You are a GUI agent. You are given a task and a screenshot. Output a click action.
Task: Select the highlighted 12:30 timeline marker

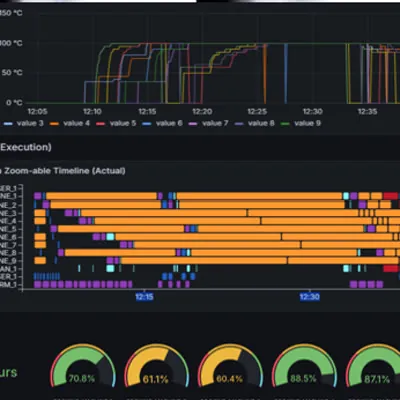309,297
